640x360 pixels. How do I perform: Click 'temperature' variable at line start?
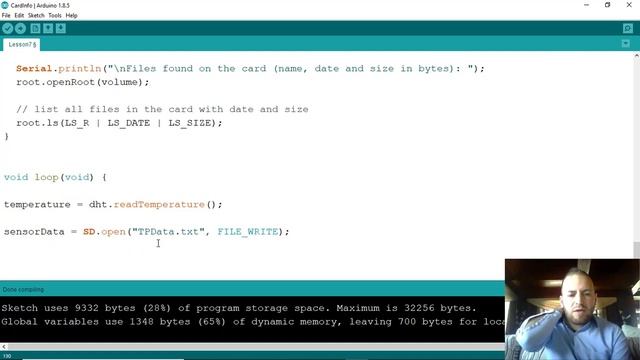pos(37,204)
